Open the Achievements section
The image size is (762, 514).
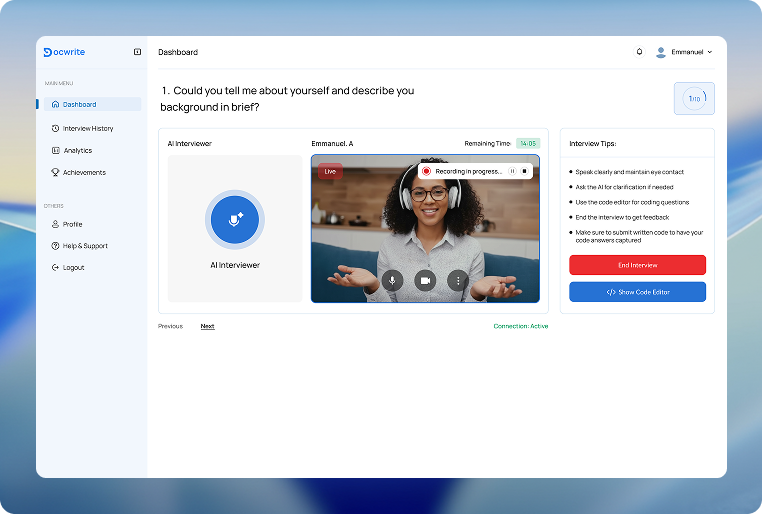pos(79,172)
